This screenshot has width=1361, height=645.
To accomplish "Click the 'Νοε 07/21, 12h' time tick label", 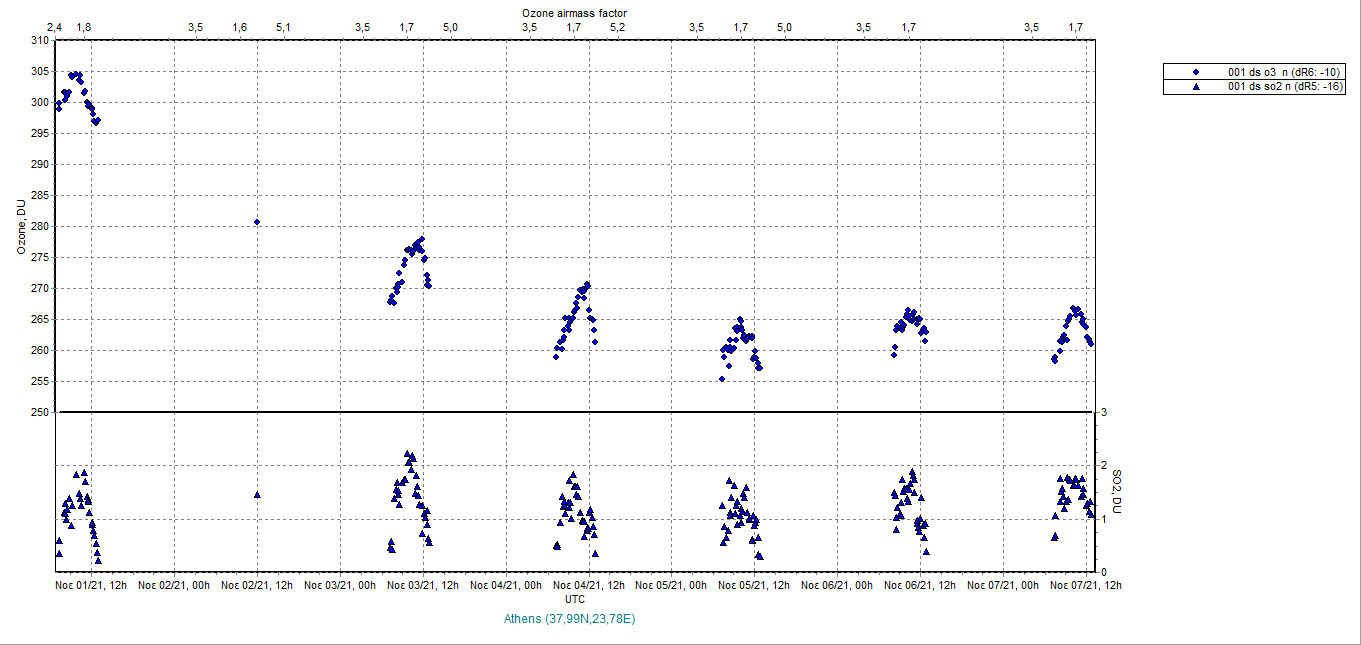I will coord(1085,585).
